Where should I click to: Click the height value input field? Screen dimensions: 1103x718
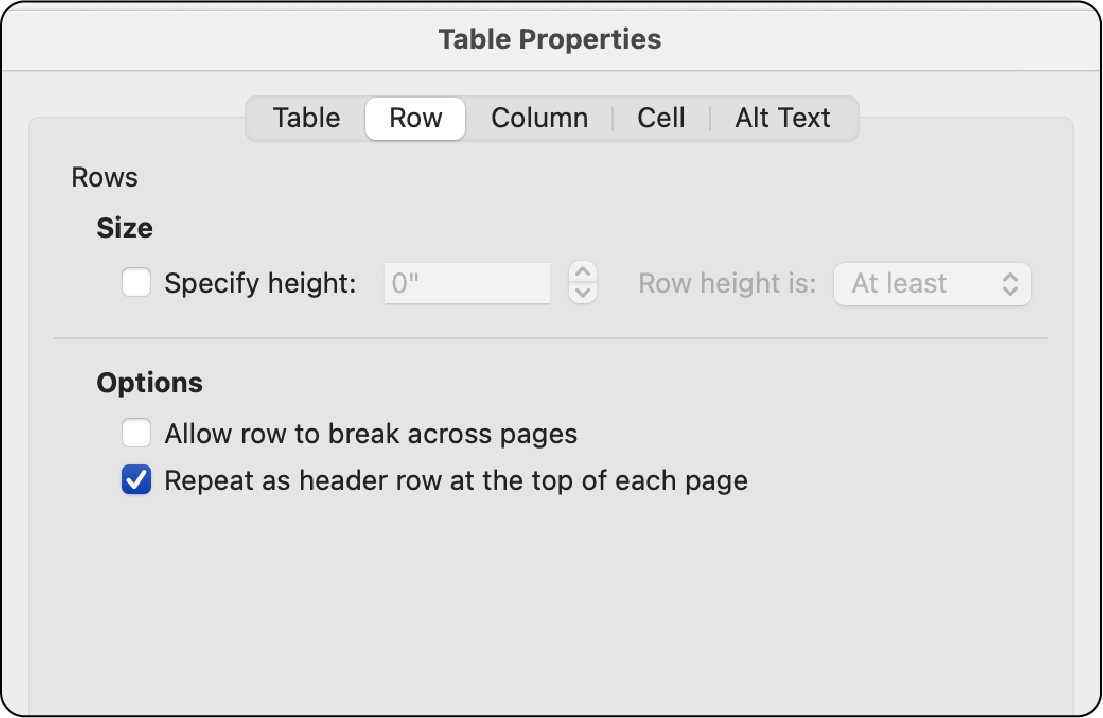466,284
